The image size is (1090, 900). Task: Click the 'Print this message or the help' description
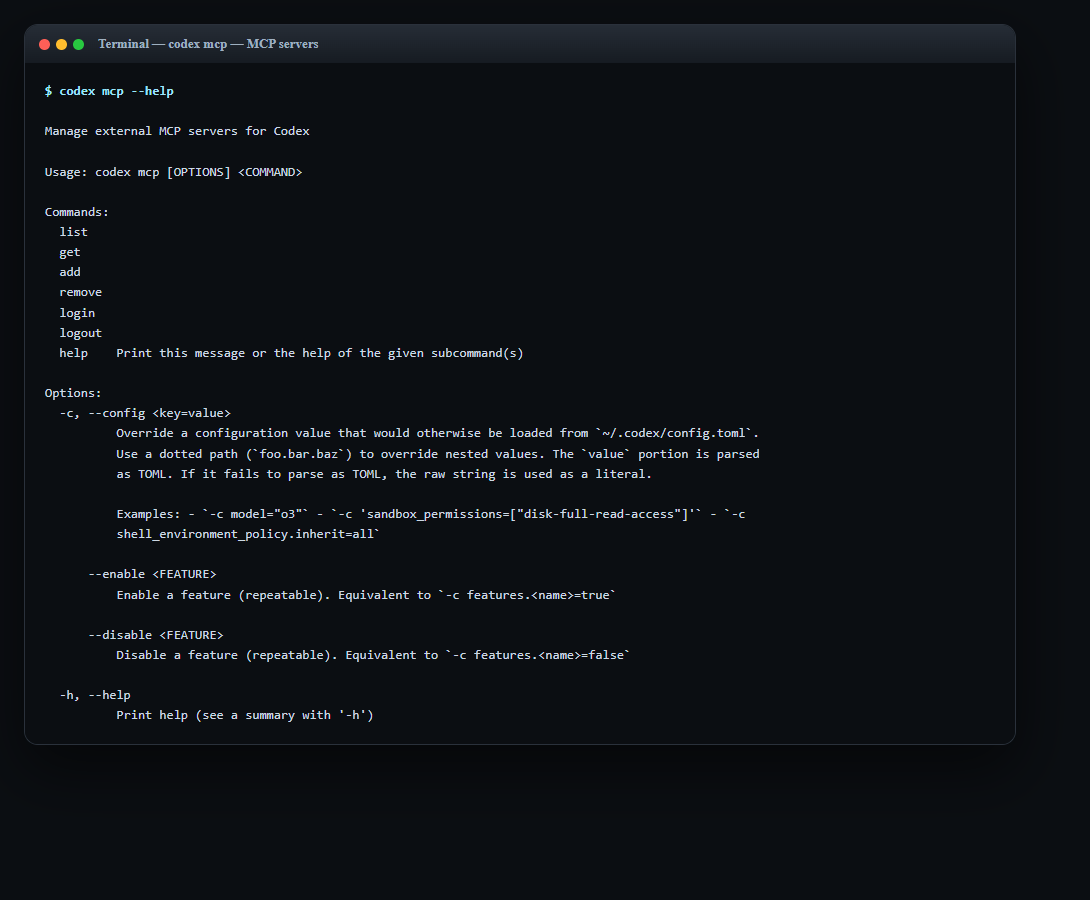(x=320, y=353)
